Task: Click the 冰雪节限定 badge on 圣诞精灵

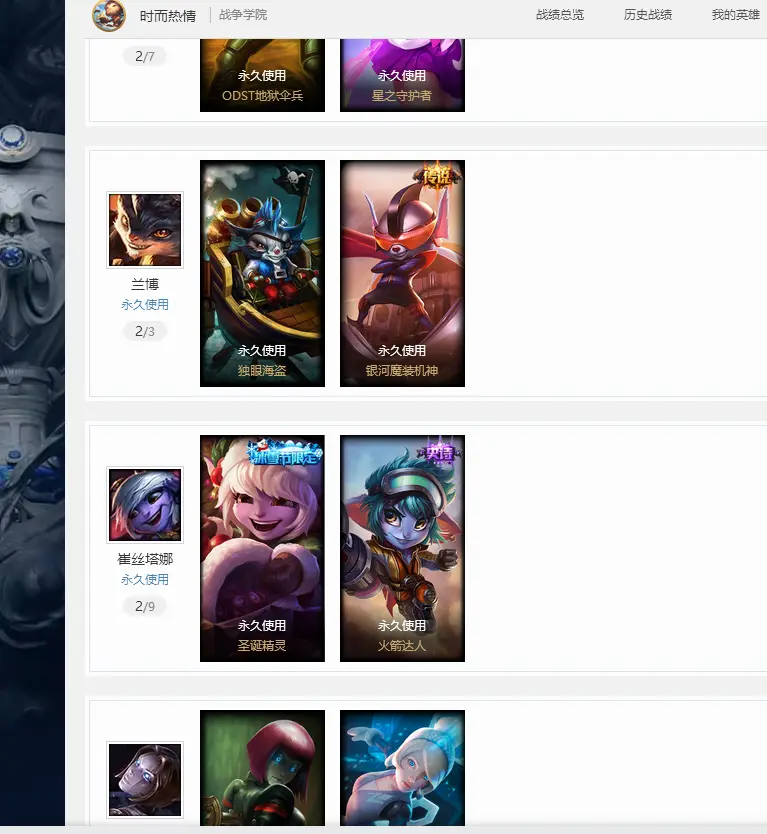Action: [x=285, y=453]
